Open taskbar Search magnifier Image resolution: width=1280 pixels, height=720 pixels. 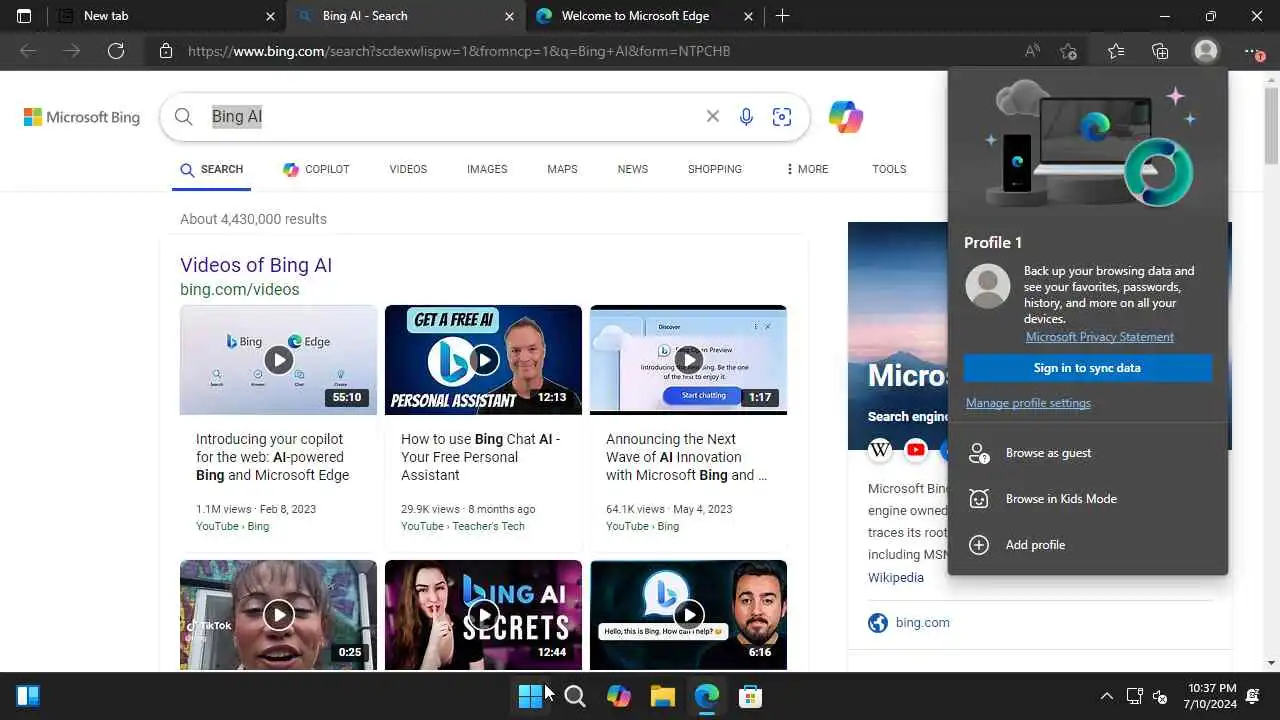575,696
